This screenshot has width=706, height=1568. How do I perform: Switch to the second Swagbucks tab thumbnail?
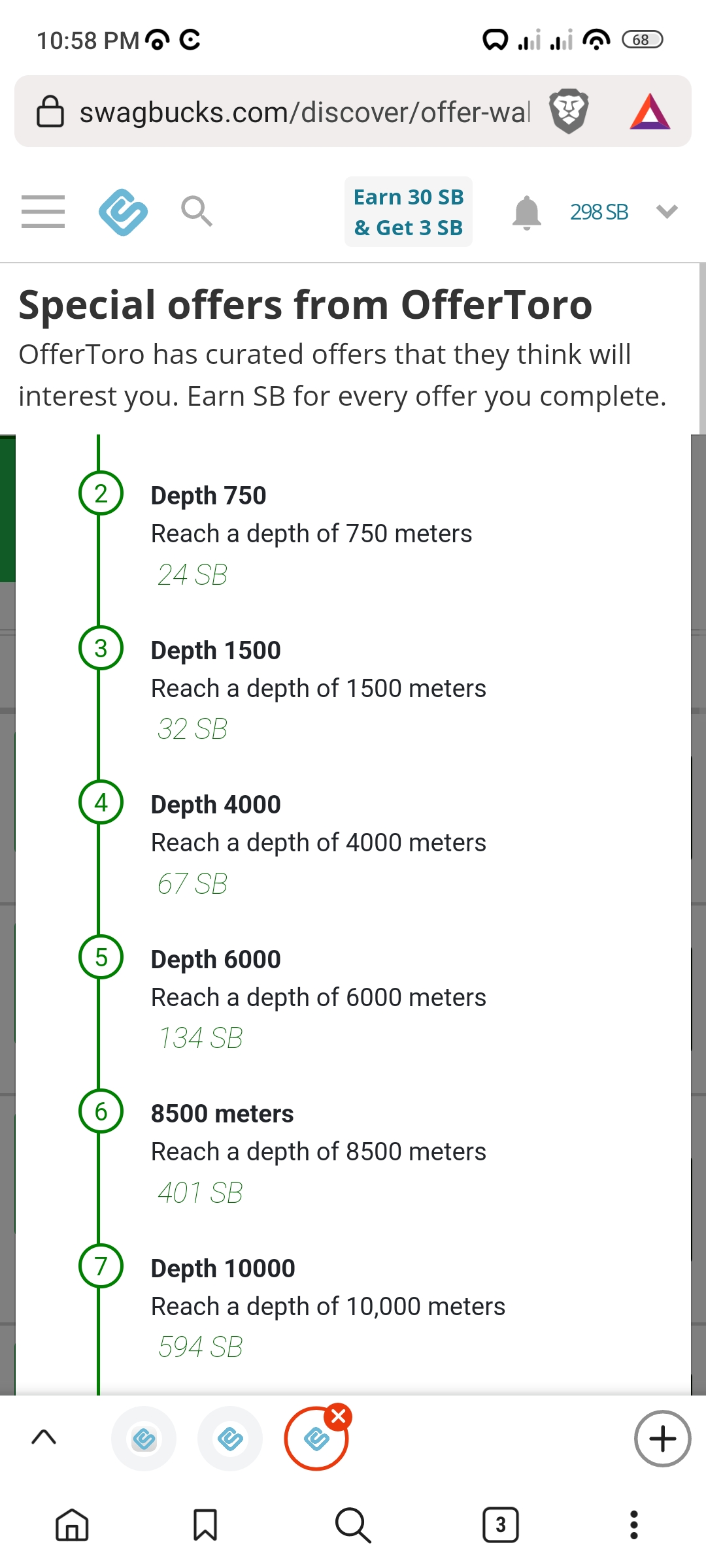pos(230,1439)
